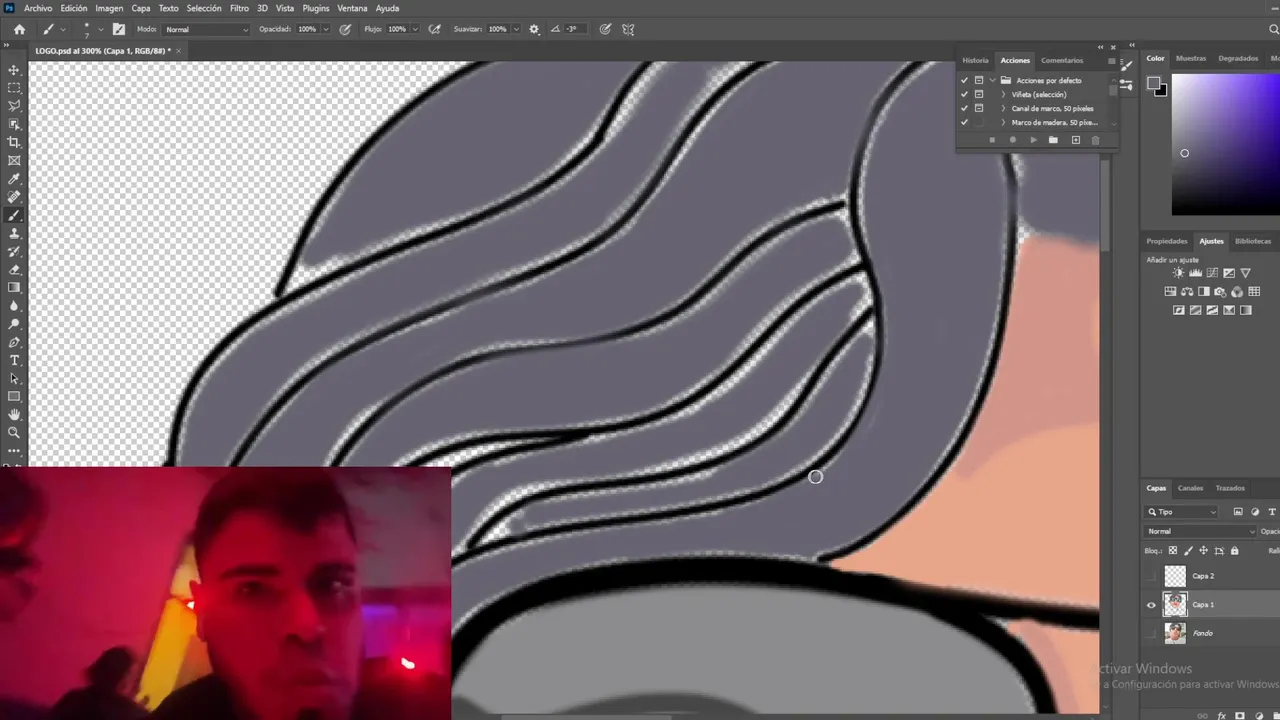Click the Home icon in options bar
The height and width of the screenshot is (720, 1280).
19,29
